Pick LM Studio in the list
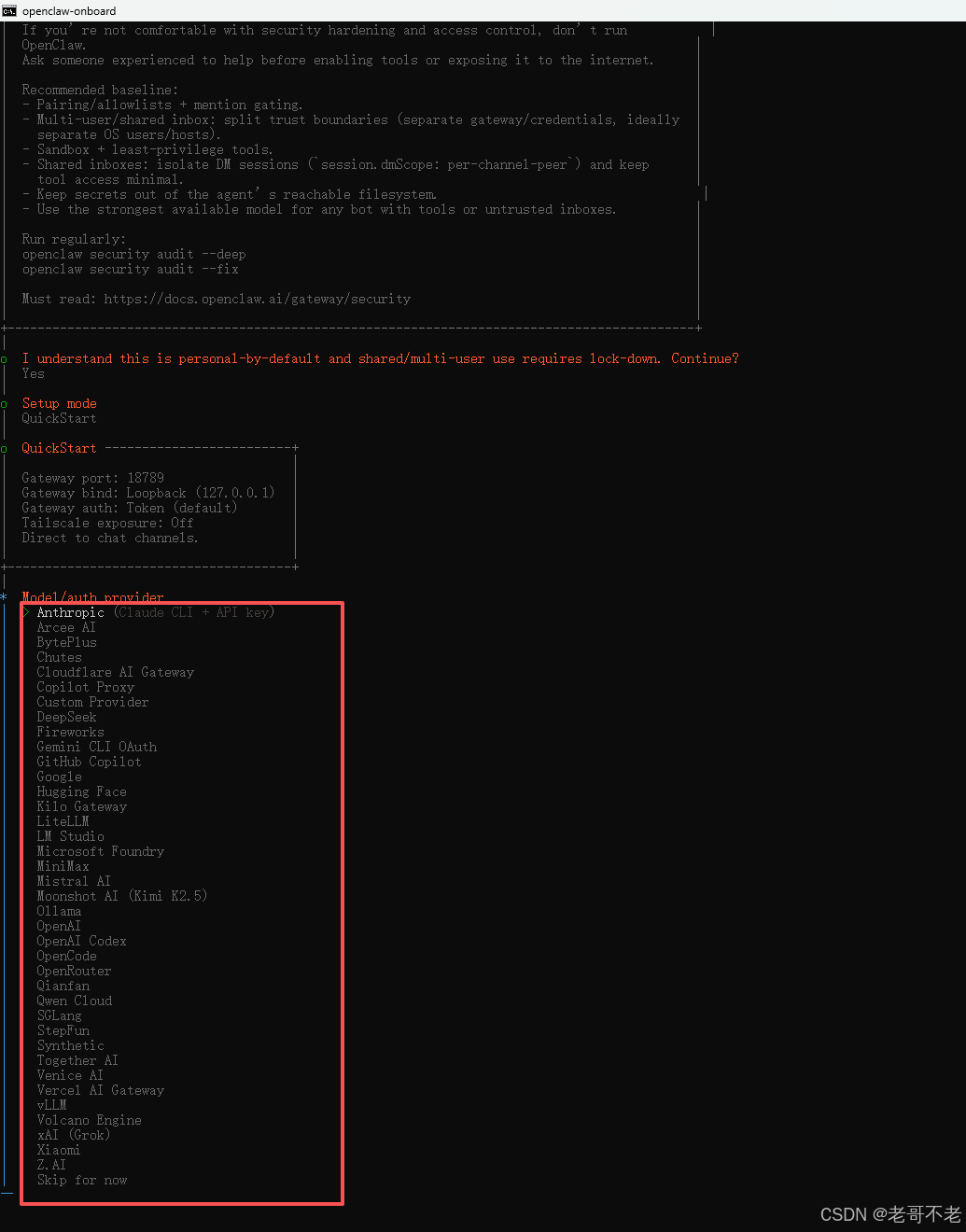 pyautogui.click(x=70, y=836)
